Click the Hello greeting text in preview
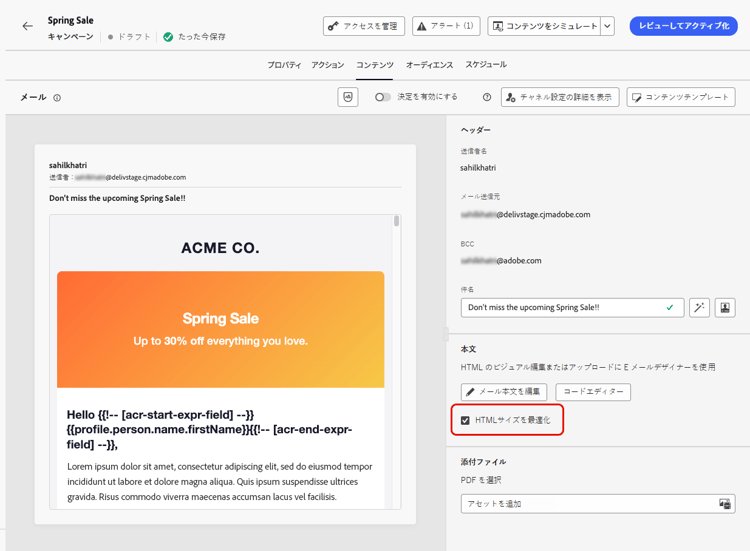The width and height of the screenshot is (750, 551). point(210,430)
